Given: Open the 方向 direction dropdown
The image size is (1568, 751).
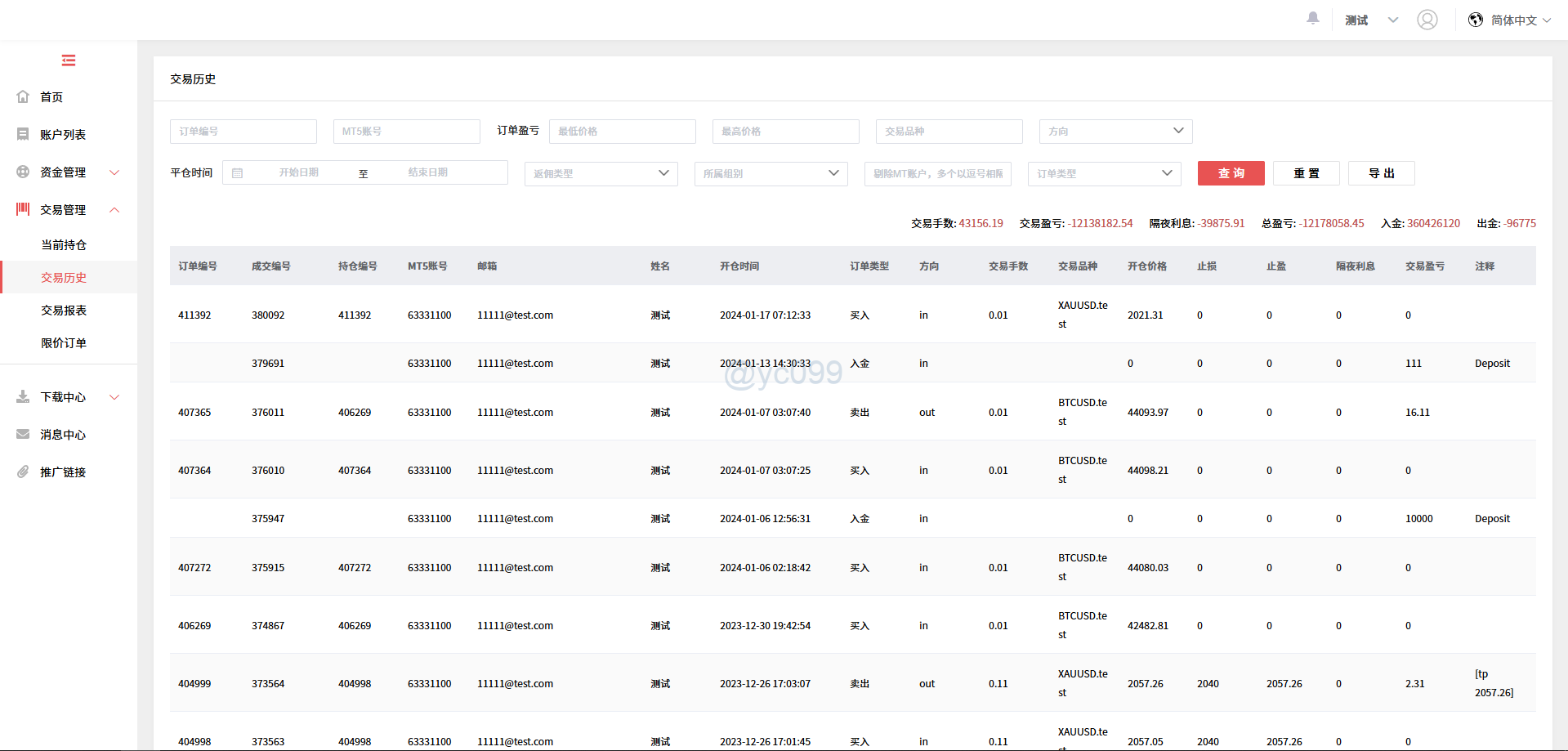Looking at the screenshot, I should pyautogui.click(x=1115, y=131).
